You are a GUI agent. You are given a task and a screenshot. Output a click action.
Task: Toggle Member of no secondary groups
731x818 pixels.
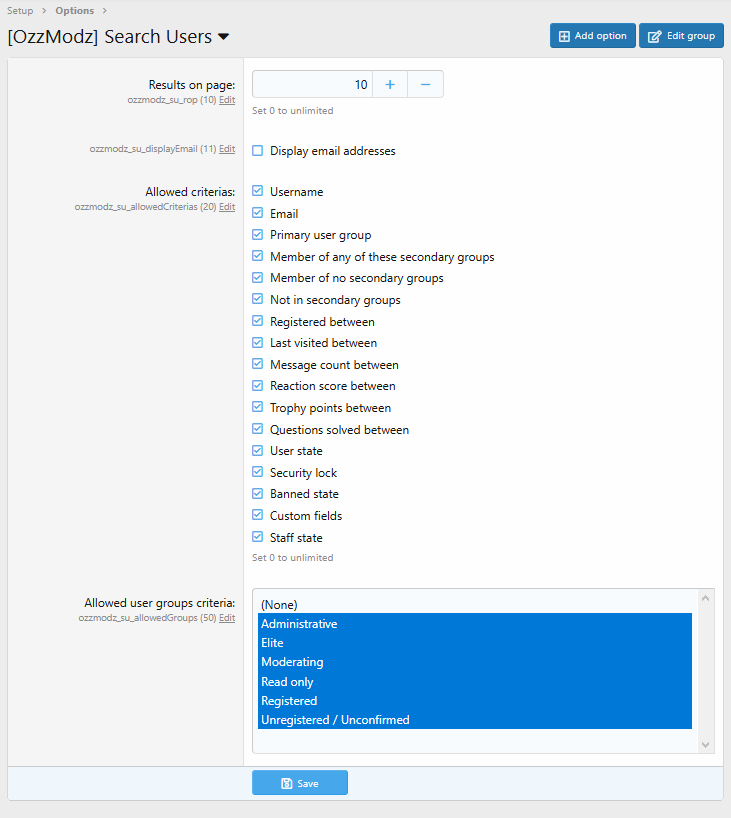[257, 278]
